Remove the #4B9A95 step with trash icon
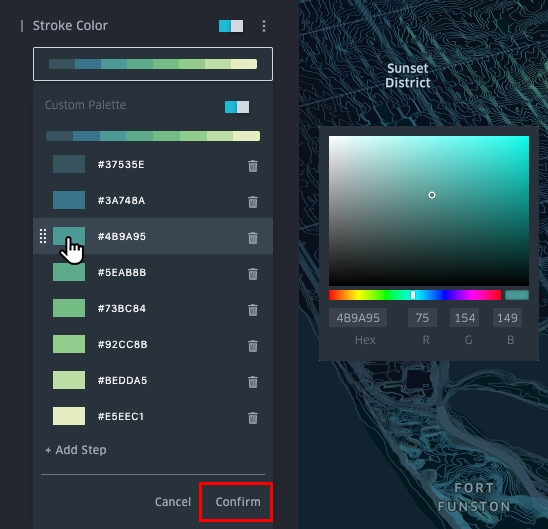This screenshot has width=548, height=529. [253, 238]
